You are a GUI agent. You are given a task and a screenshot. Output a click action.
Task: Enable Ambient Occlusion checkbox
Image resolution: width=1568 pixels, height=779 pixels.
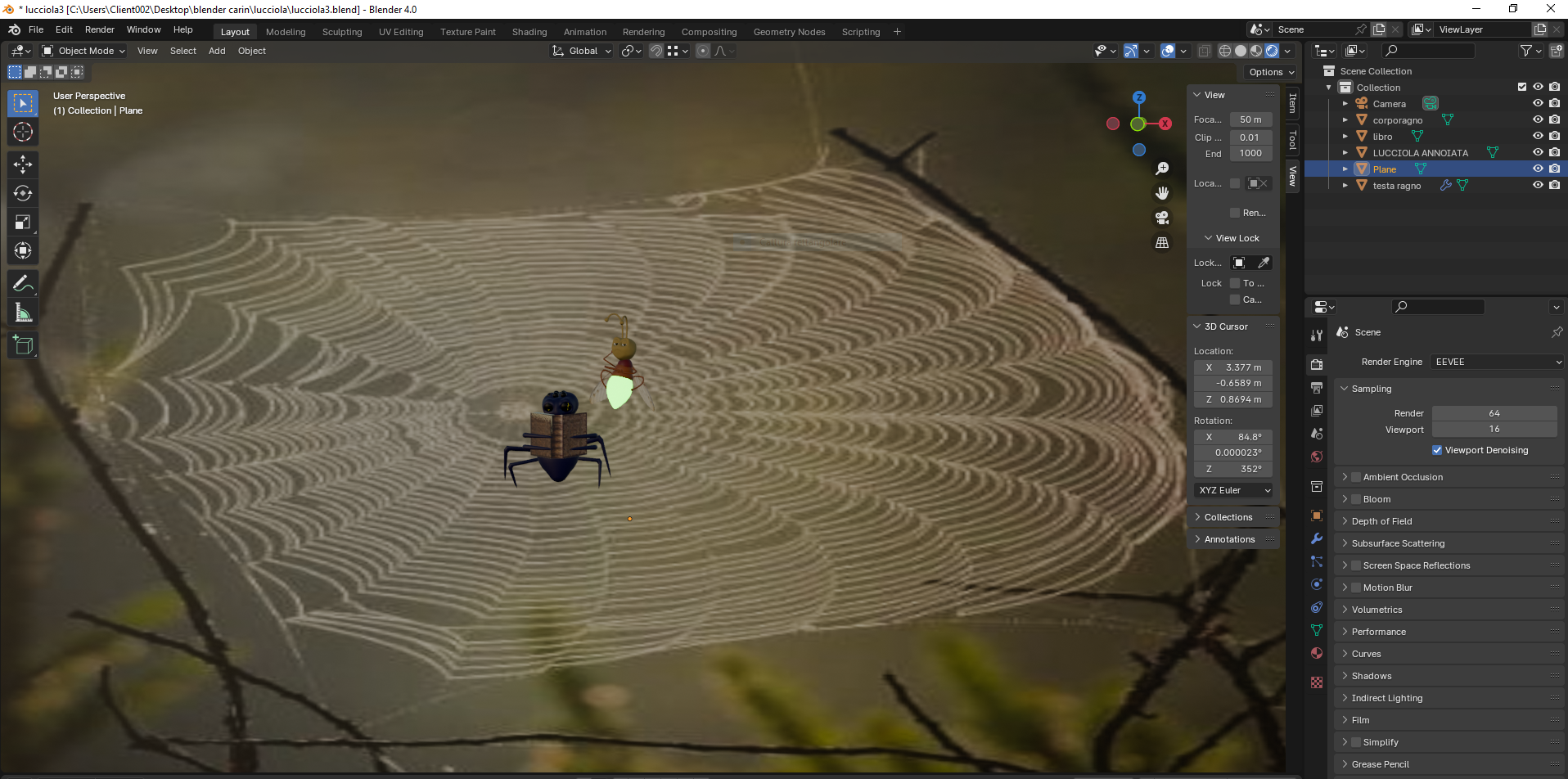click(1356, 477)
